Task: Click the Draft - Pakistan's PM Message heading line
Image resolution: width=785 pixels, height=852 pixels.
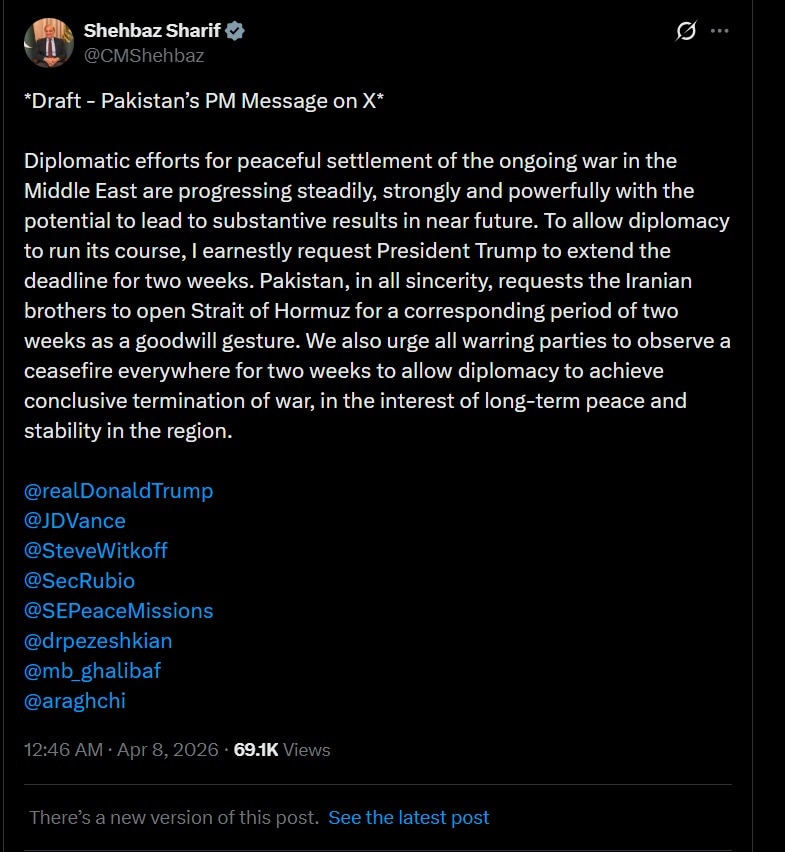Action: 204,102
